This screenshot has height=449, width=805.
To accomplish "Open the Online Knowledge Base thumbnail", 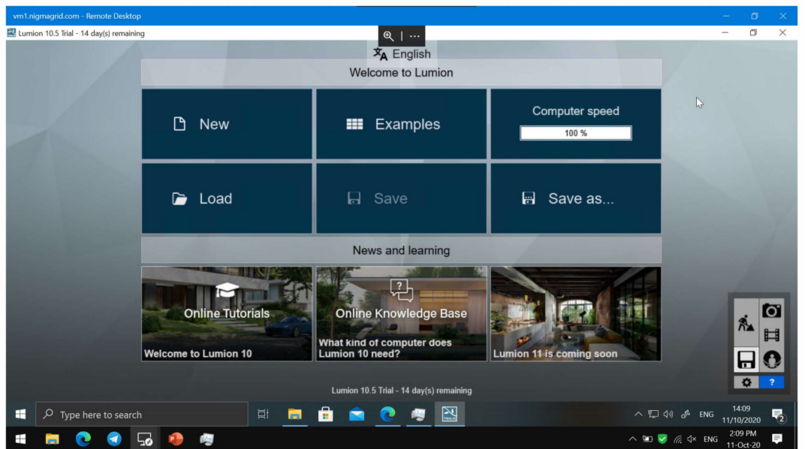I will point(401,314).
